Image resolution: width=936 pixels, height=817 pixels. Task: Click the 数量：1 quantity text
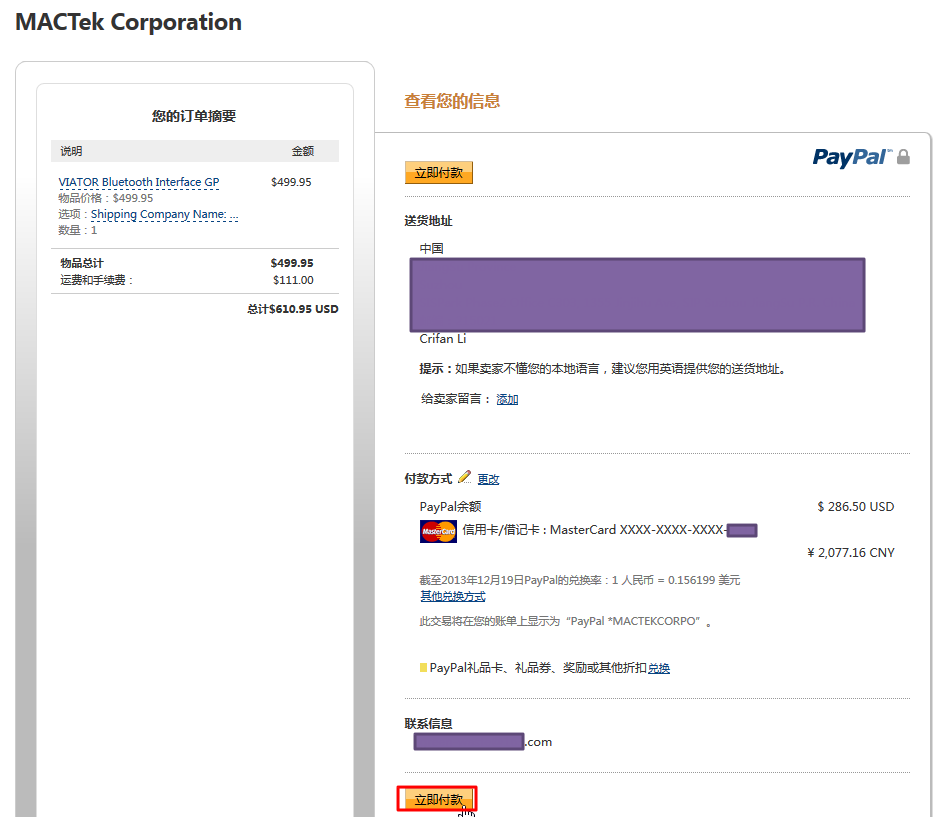point(78,230)
